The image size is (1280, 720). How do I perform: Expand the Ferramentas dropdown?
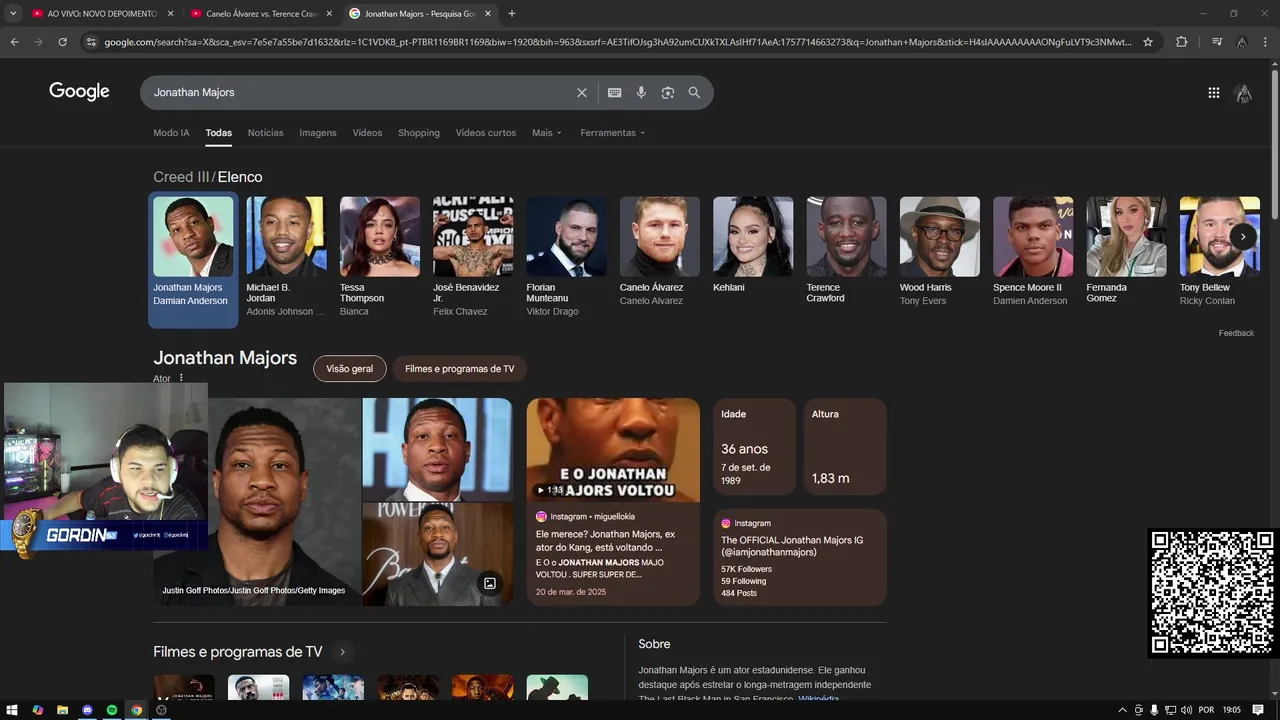(x=612, y=132)
